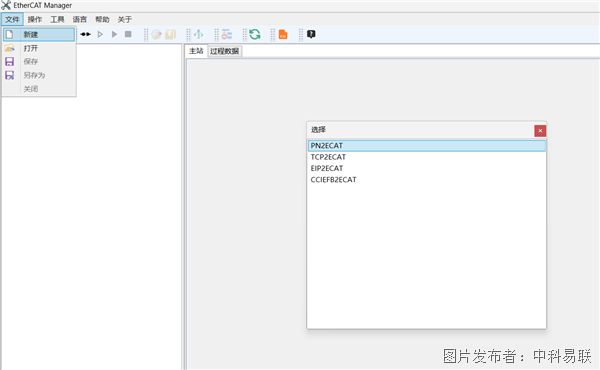Click the greyed 关闭 menu entry
This screenshot has height=370, width=600.
(x=39, y=89)
